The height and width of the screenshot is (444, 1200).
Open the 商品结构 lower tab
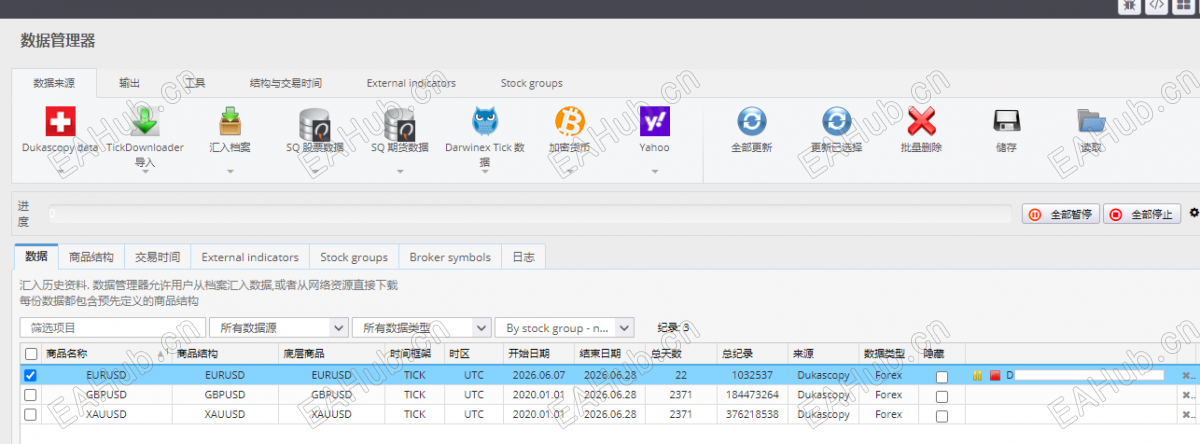pos(91,257)
